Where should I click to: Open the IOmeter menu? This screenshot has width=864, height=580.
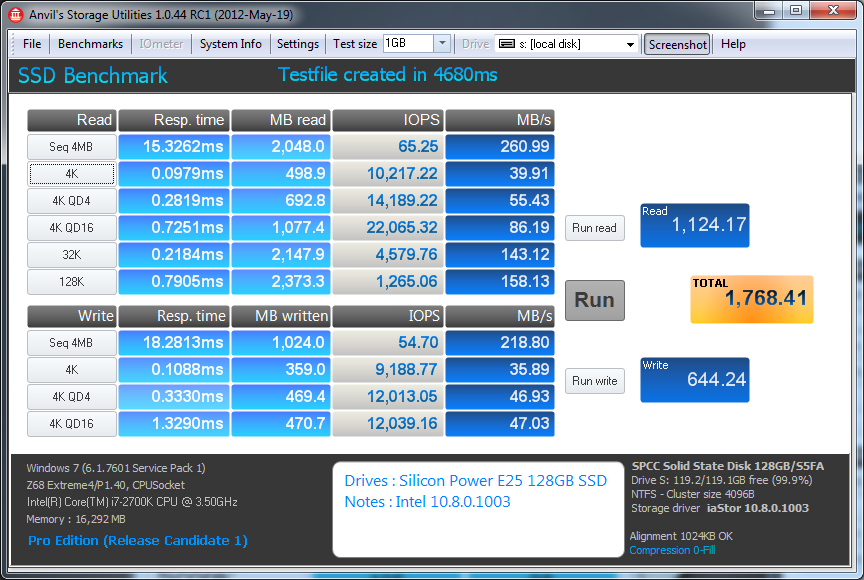click(x=161, y=44)
